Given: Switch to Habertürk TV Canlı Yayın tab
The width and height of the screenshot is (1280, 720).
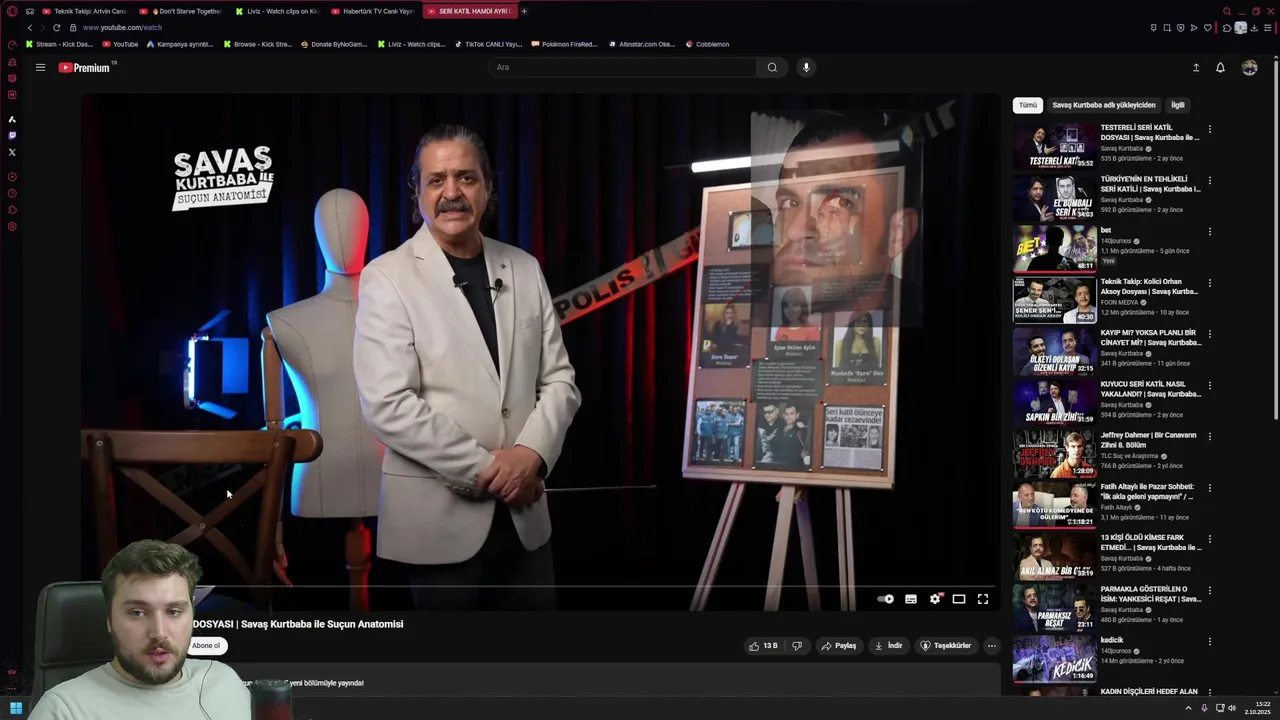Looking at the screenshot, I should point(373,11).
